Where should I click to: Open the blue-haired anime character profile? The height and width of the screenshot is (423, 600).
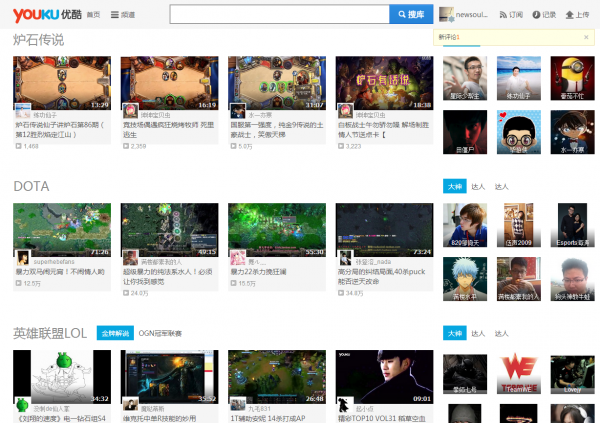[465, 279]
